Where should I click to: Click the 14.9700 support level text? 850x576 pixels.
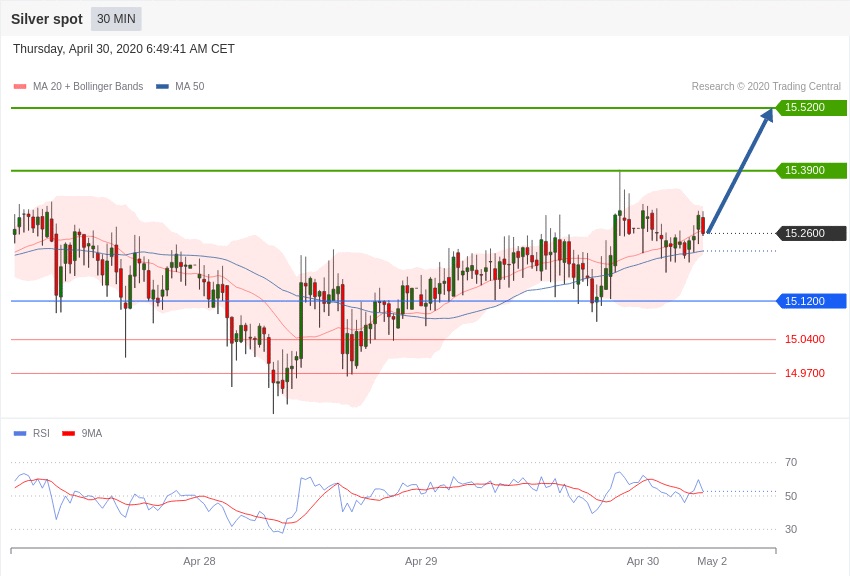pyautogui.click(x=804, y=373)
